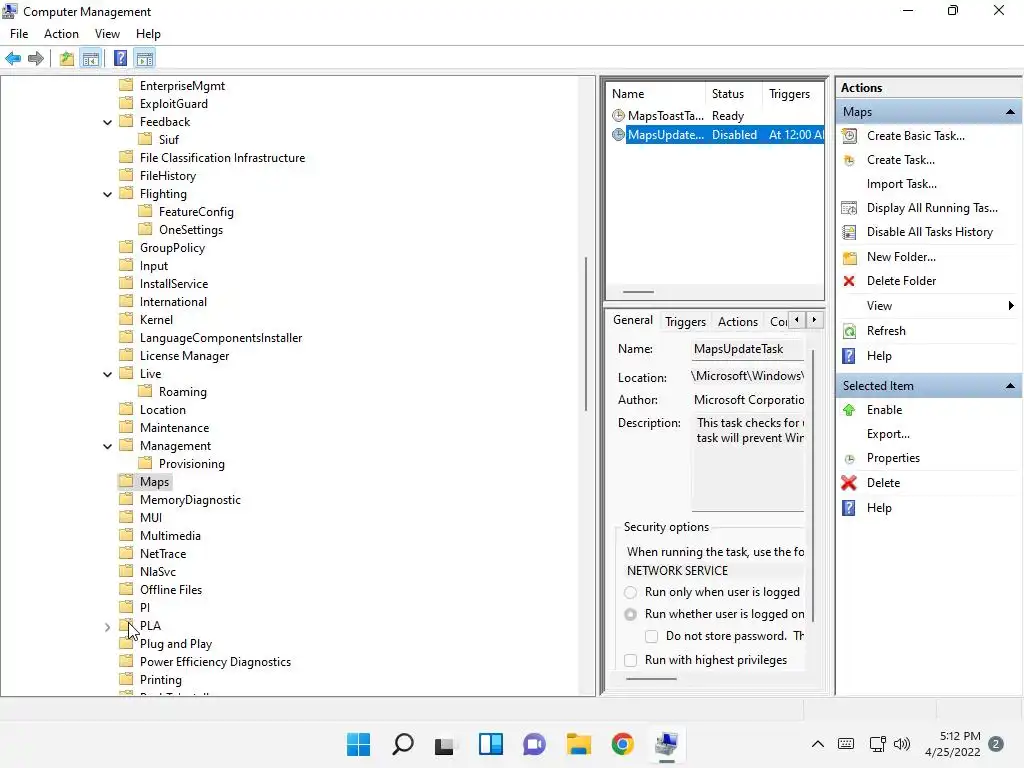Open the Help menu in menu bar
This screenshot has height=768, width=1024.
(x=148, y=34)
